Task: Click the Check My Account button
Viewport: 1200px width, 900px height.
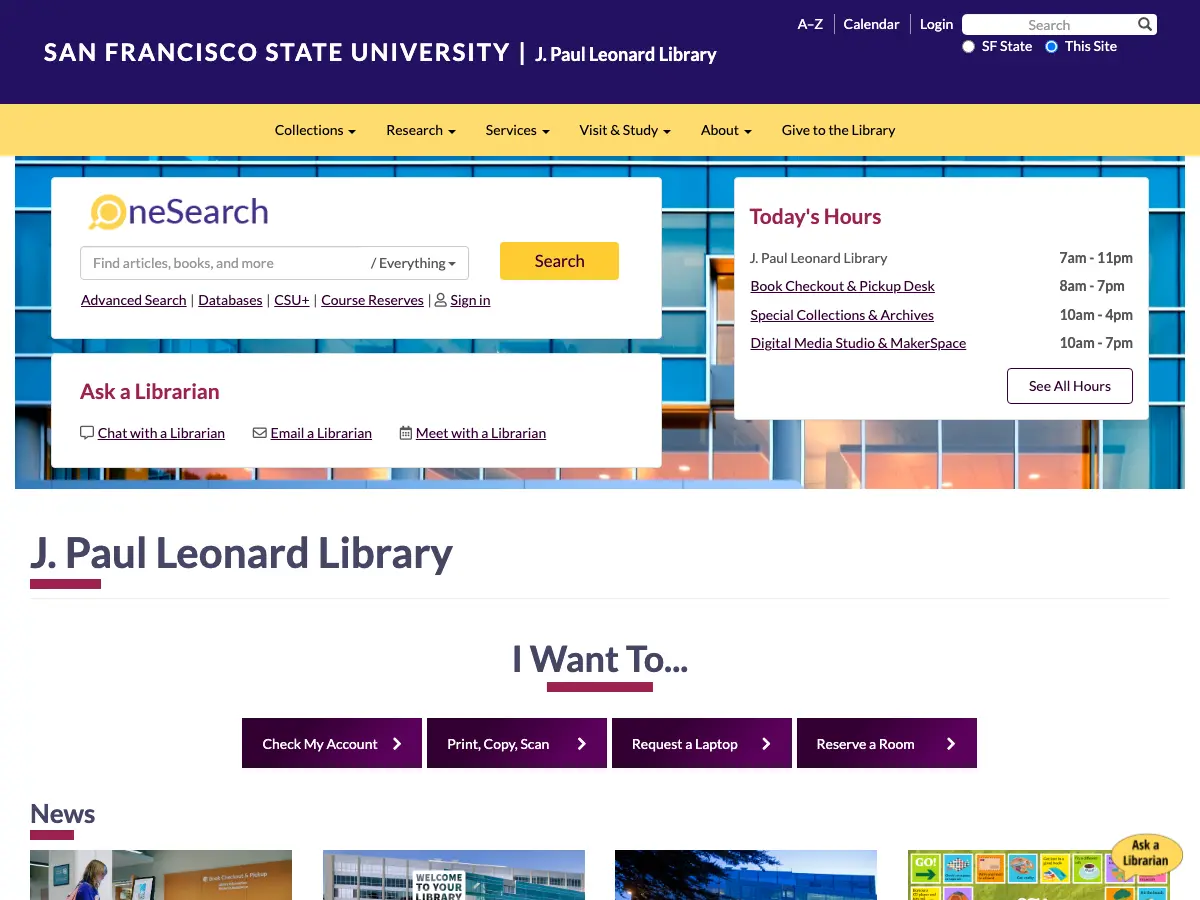Action: pos(332,743)
